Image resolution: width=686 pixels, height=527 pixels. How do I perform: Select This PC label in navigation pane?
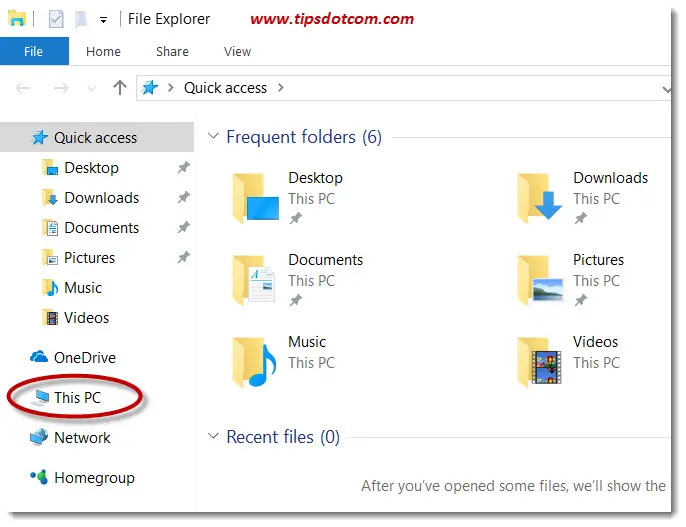point(77,398)
